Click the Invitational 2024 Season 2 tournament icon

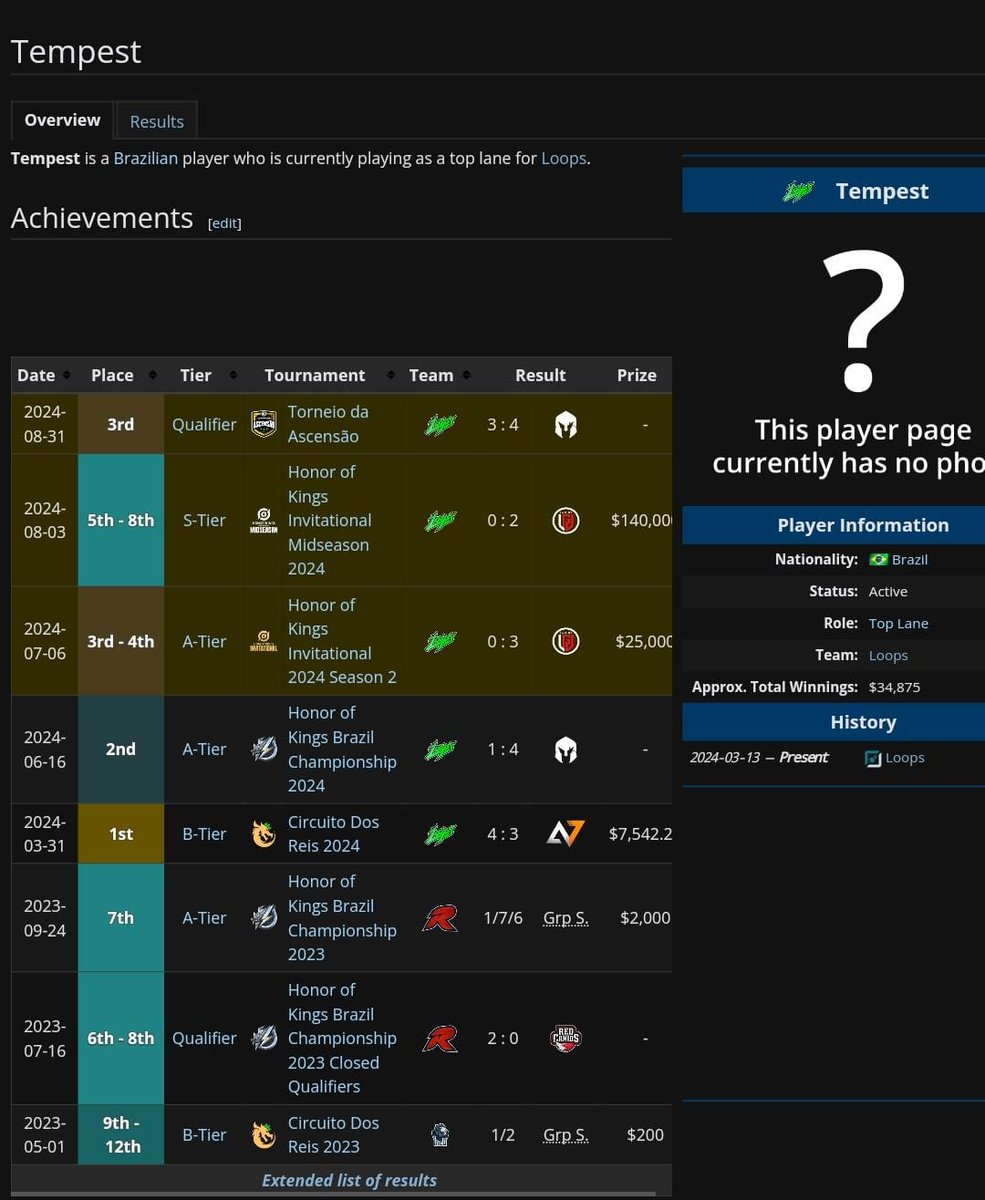[264, 641]
